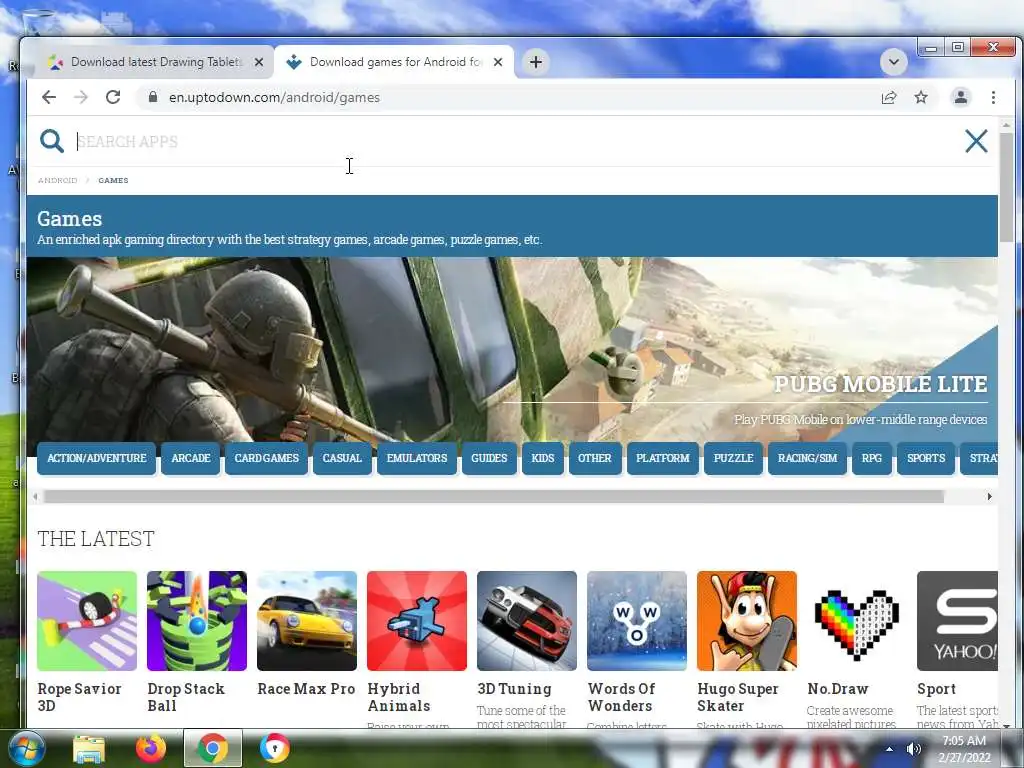Open Card Games category
Viewport: 1024px width, 768px height.
[x=266, y=458]
